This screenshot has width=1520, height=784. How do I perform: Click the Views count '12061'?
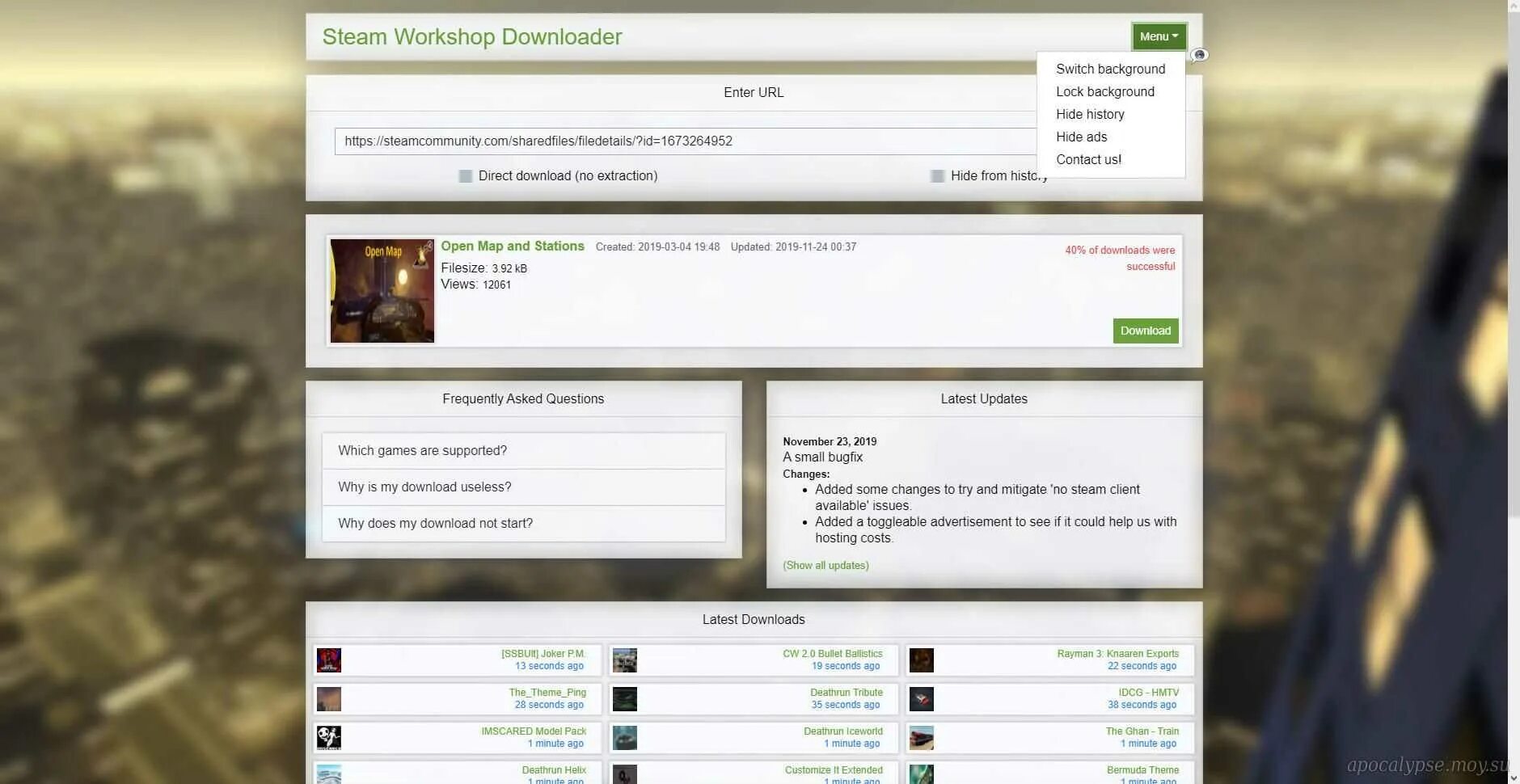click(496, 285)
